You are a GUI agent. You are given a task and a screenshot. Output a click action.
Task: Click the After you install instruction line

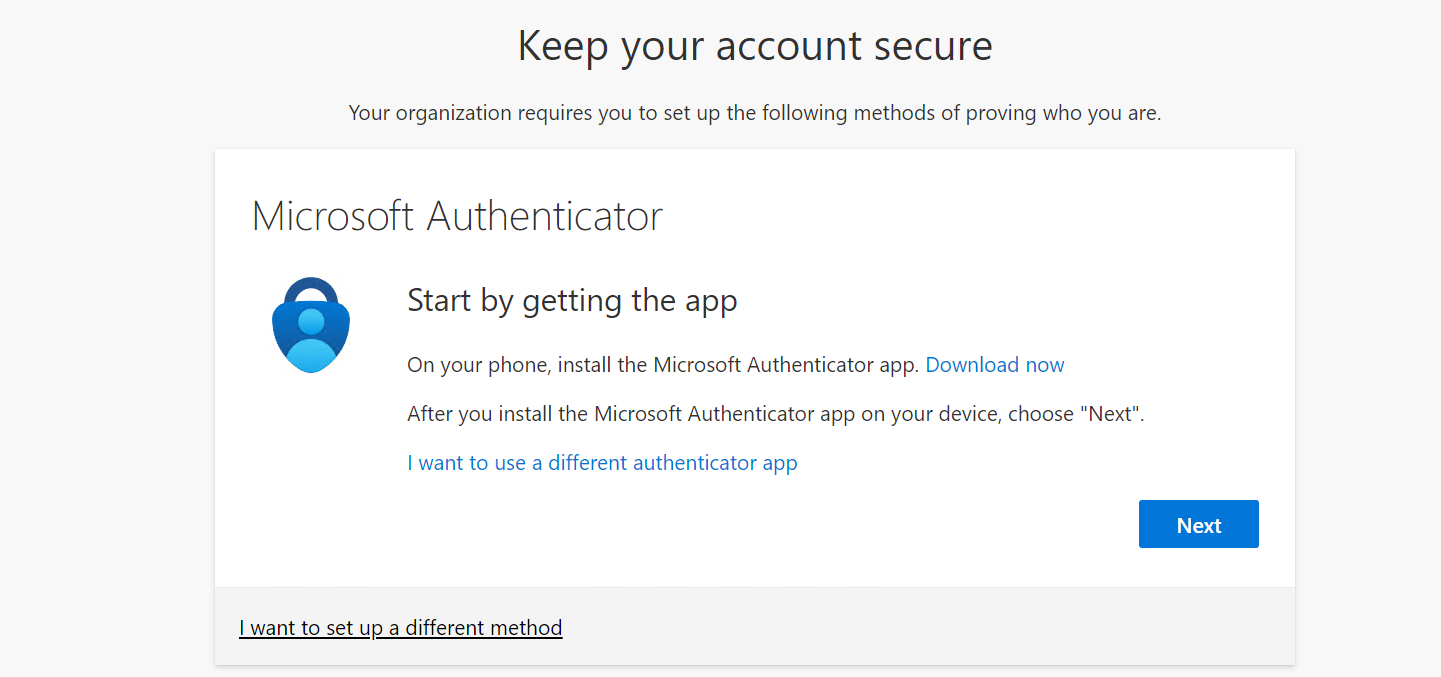(775, 414)
